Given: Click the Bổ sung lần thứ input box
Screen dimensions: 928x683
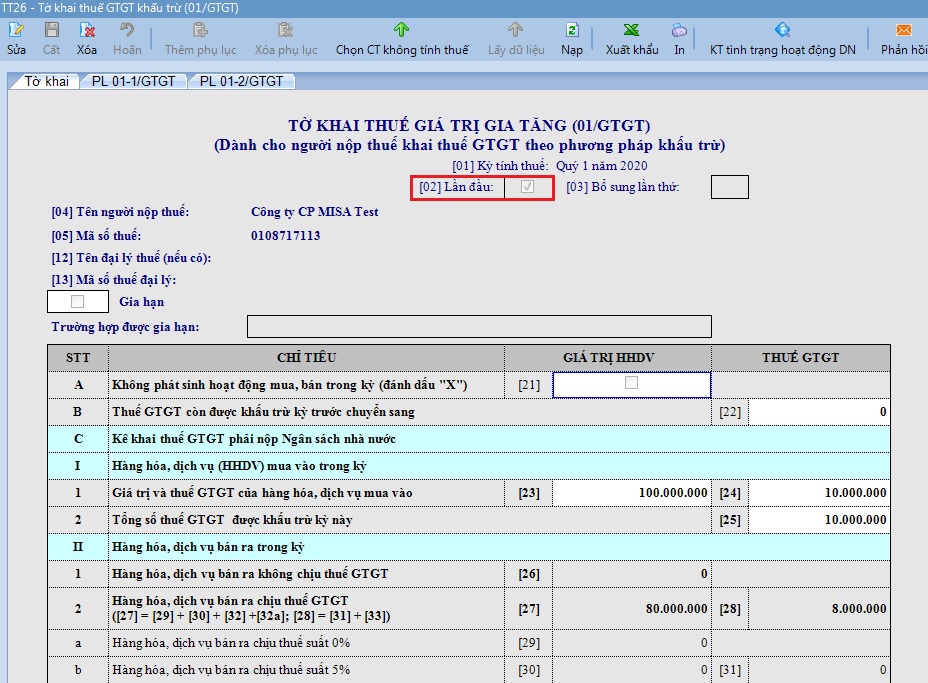Looking at the screenshot, I should click(729, 187).
